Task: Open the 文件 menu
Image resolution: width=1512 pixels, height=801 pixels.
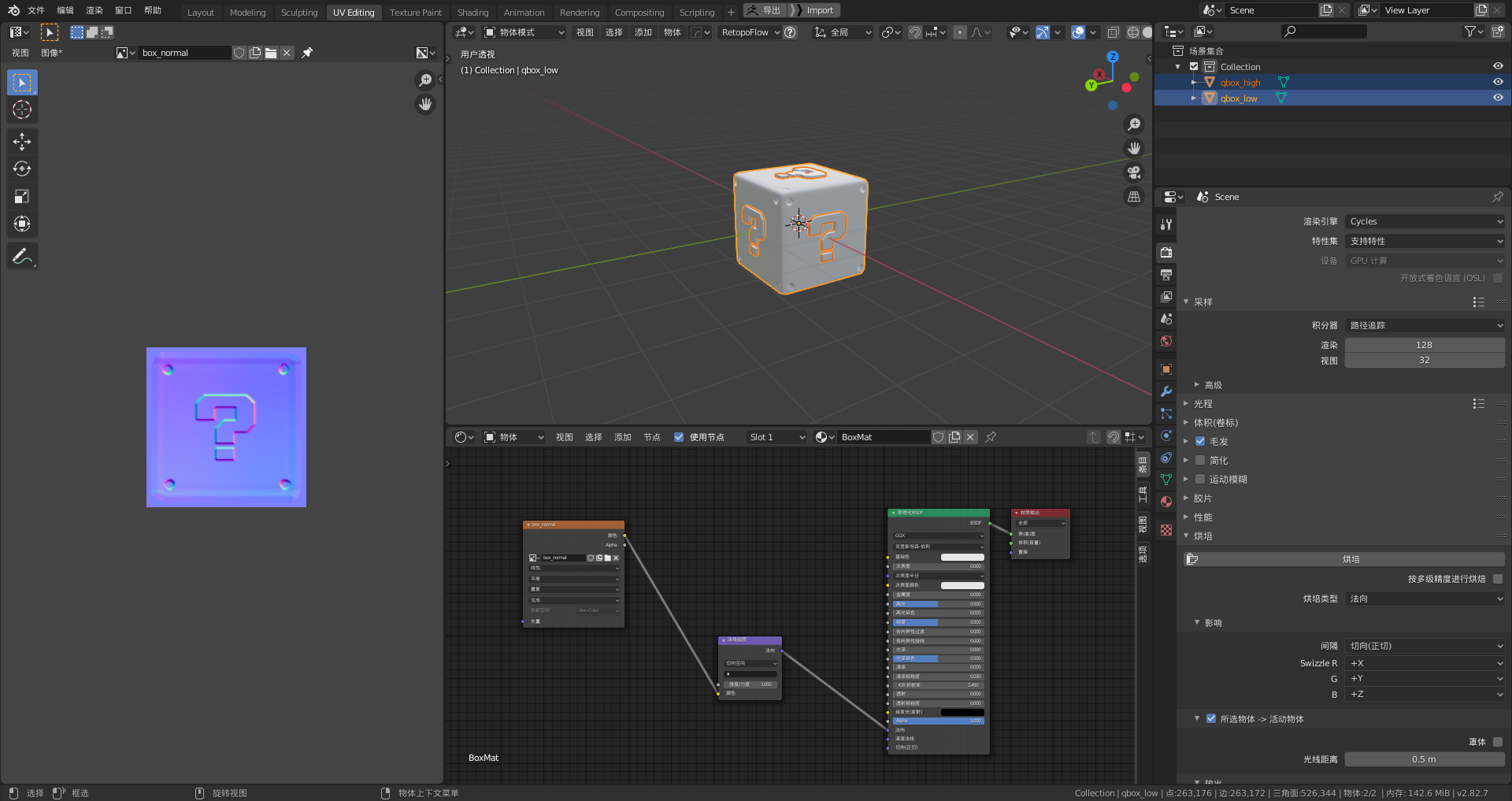Action: (36, 10)
